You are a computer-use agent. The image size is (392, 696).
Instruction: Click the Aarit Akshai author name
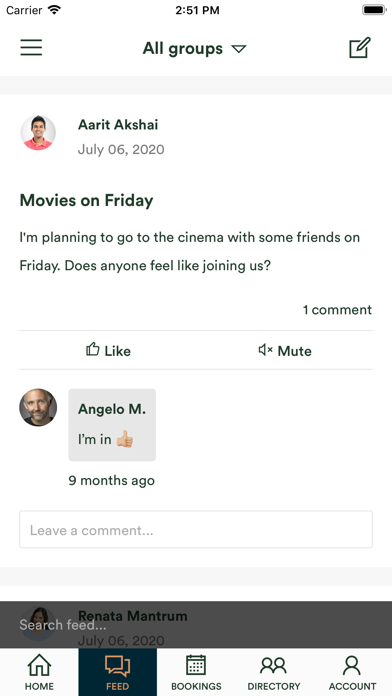tap(118, 125)
